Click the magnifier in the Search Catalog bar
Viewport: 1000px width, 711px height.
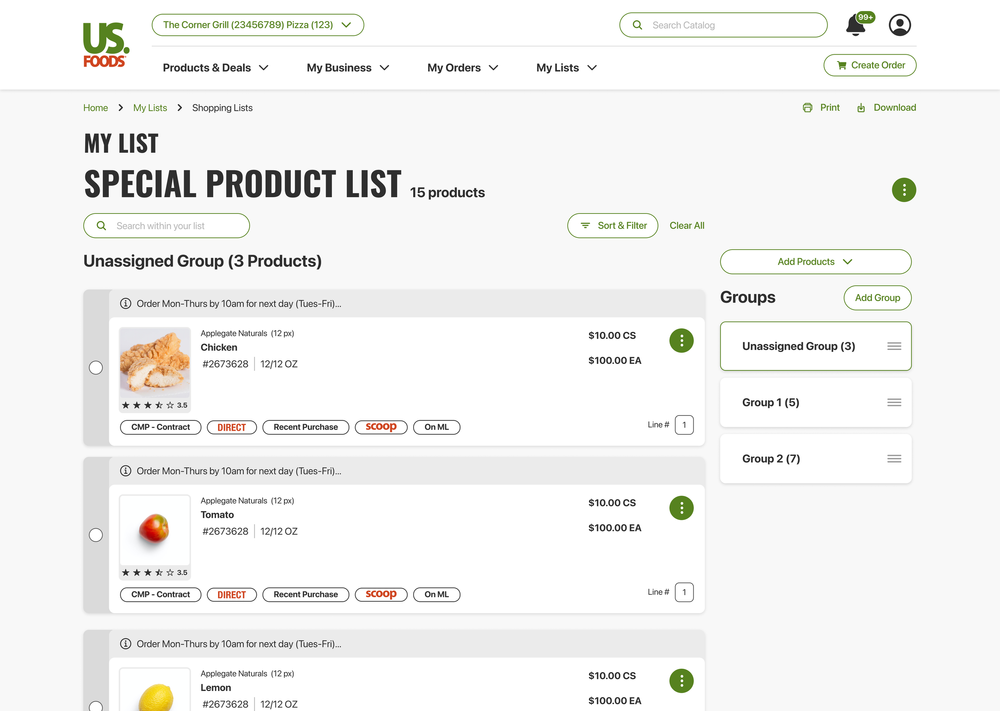(x=637, y=24)
